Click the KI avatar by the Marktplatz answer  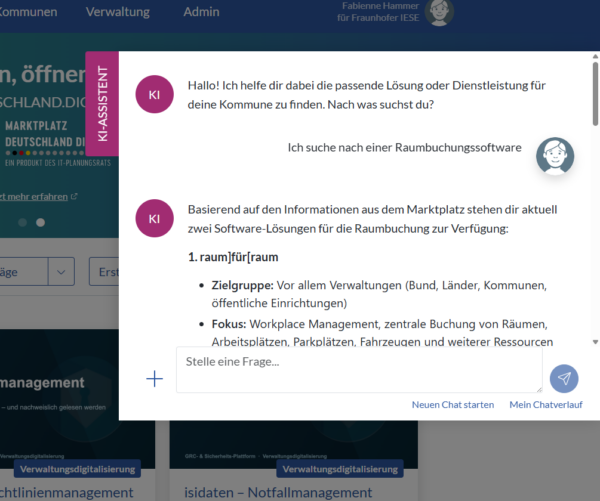click(x=155, y=218)
